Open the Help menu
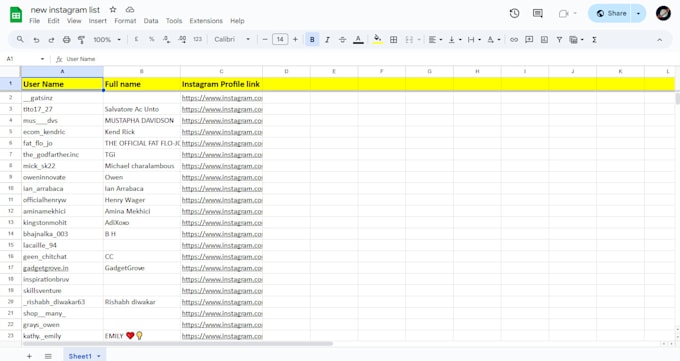 point(237,21)
